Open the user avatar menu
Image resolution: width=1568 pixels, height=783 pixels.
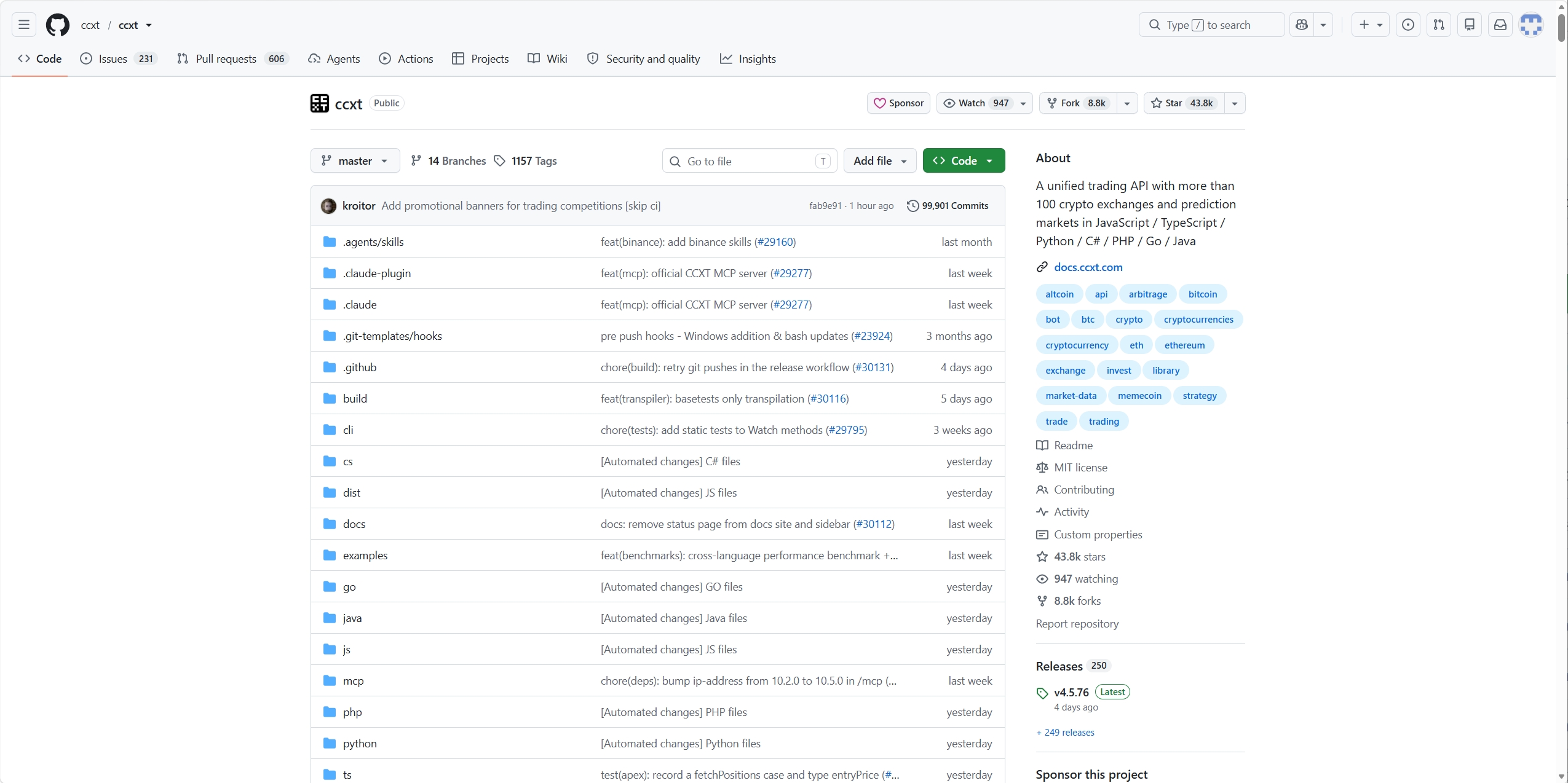point(1531,25)
